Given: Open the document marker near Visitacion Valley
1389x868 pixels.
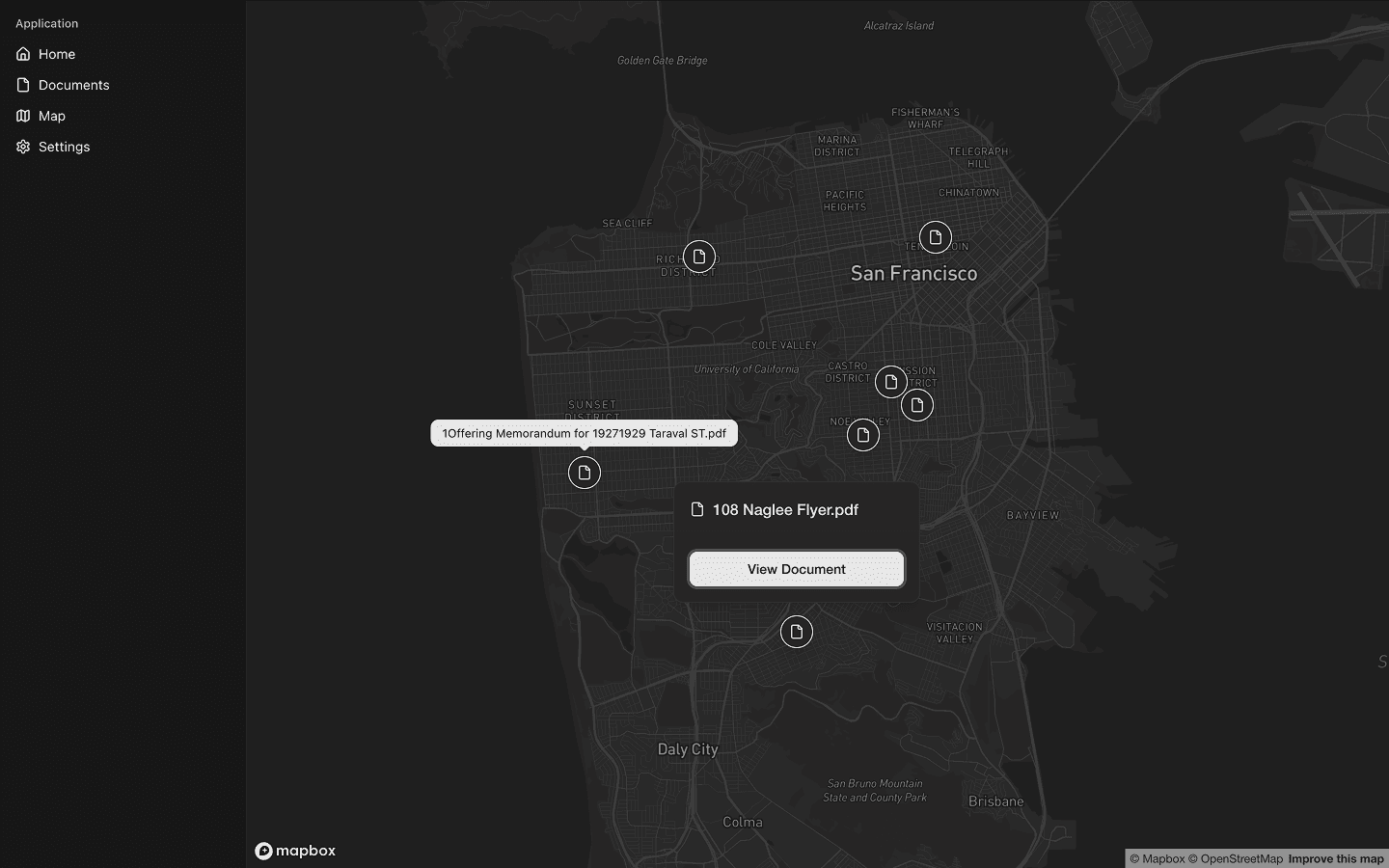Looking at the screenshot, I should pos(796,632).
